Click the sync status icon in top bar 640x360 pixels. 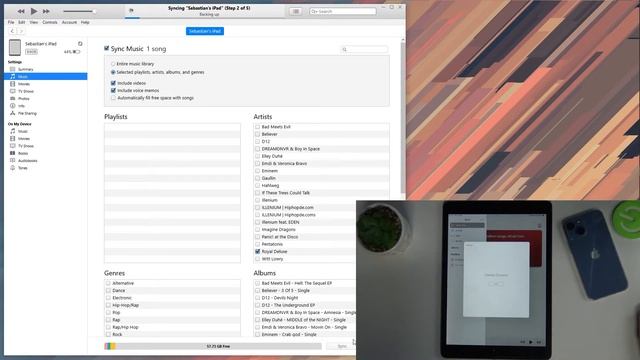click(131, 11)
